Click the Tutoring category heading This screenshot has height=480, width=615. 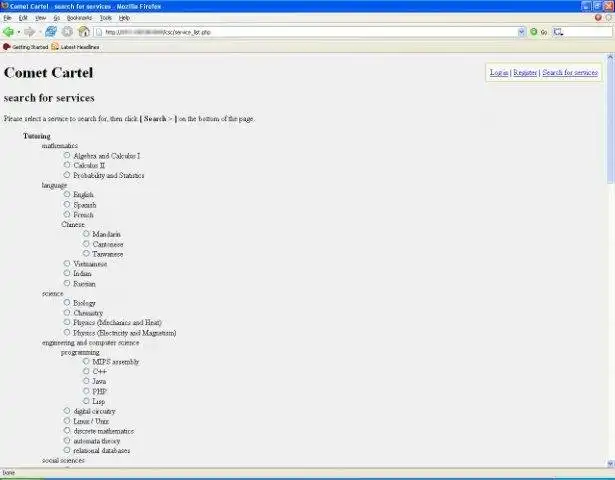[37, 136]
